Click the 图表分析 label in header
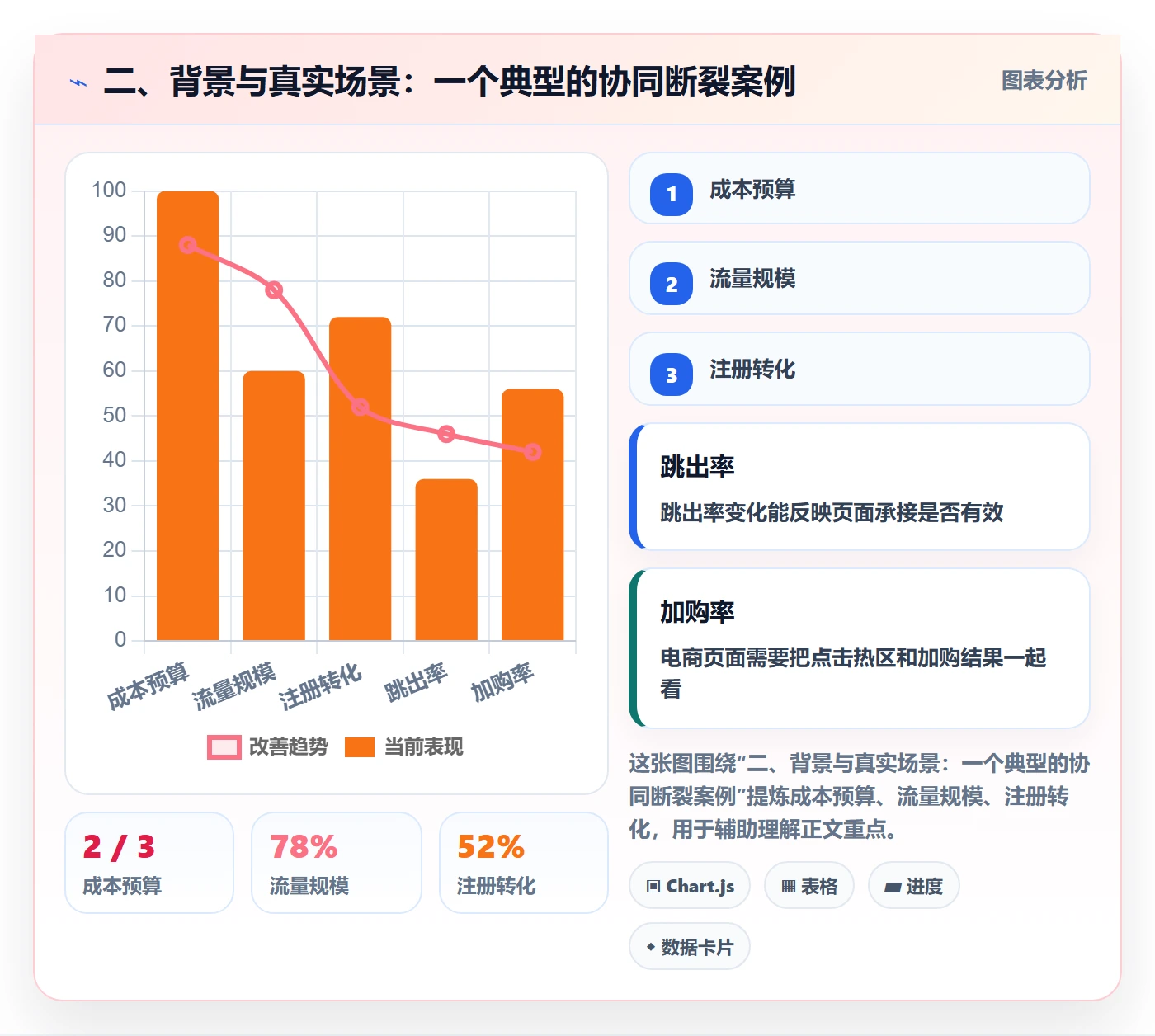 [x=1044, y=81]
